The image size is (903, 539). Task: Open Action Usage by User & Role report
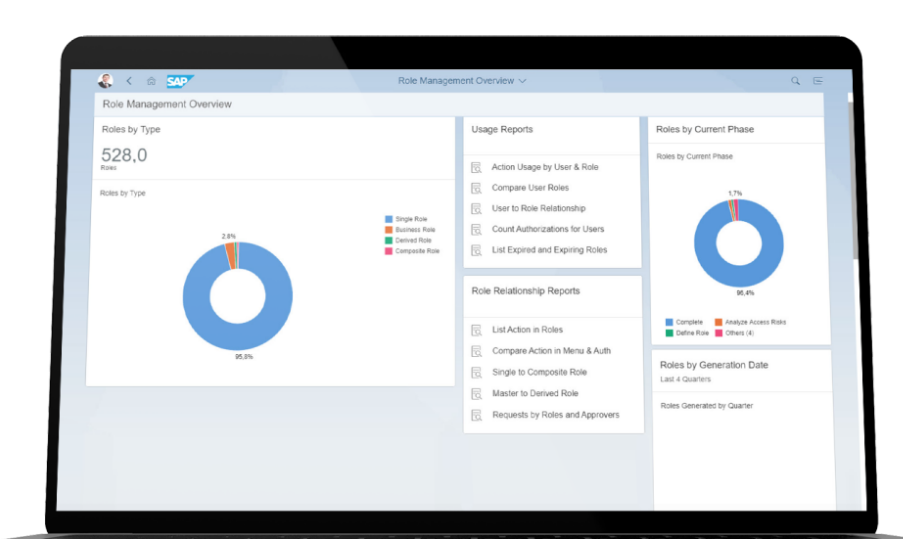tap(545, 167)
